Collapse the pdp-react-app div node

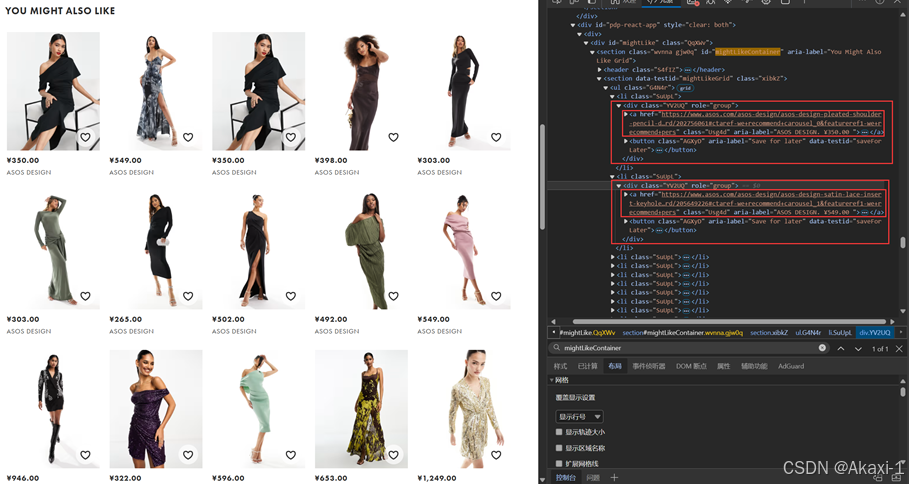click(x=573, y=25)
